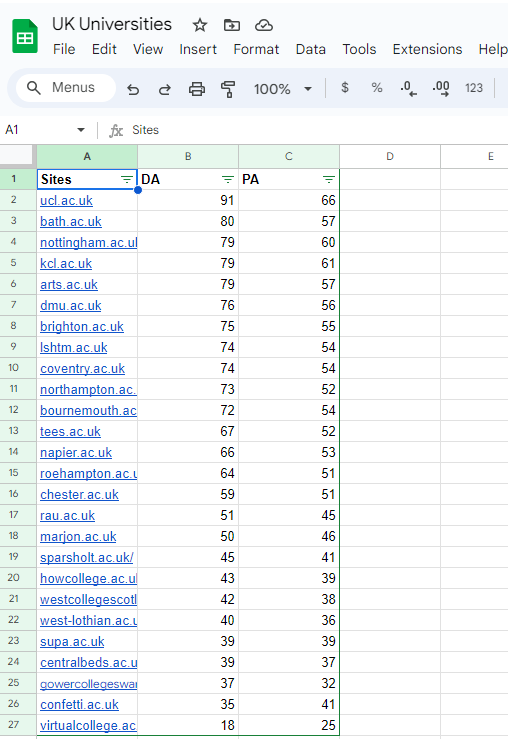Decrease decimal places button
Screen dimensions: 508x739
point(408,89)
